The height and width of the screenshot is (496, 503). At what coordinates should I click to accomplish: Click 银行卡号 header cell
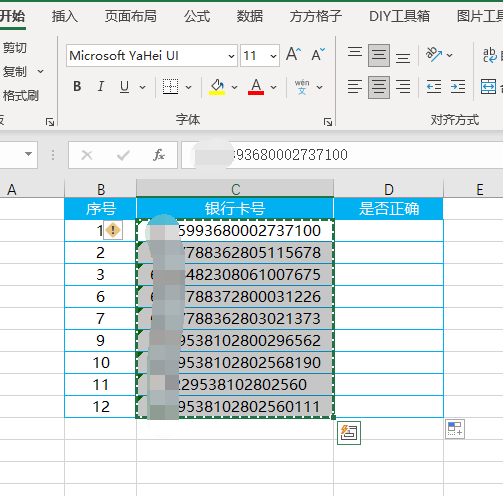tap(235, 209)
